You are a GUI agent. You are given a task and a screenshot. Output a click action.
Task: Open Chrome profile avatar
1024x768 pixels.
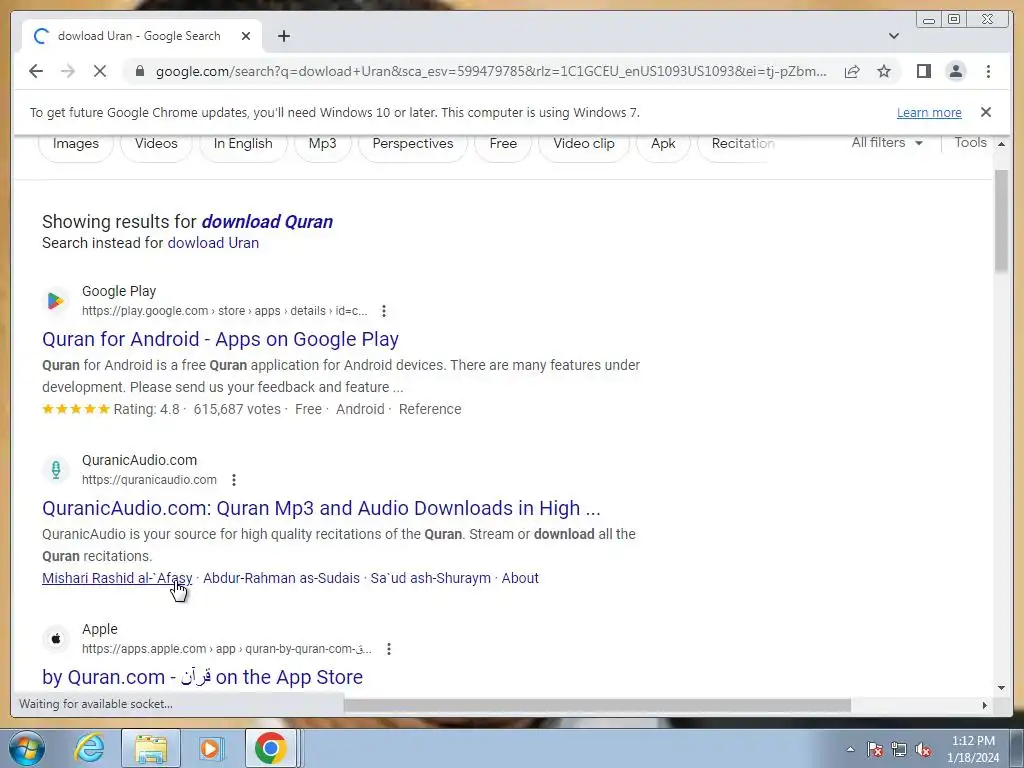(955, 71)
